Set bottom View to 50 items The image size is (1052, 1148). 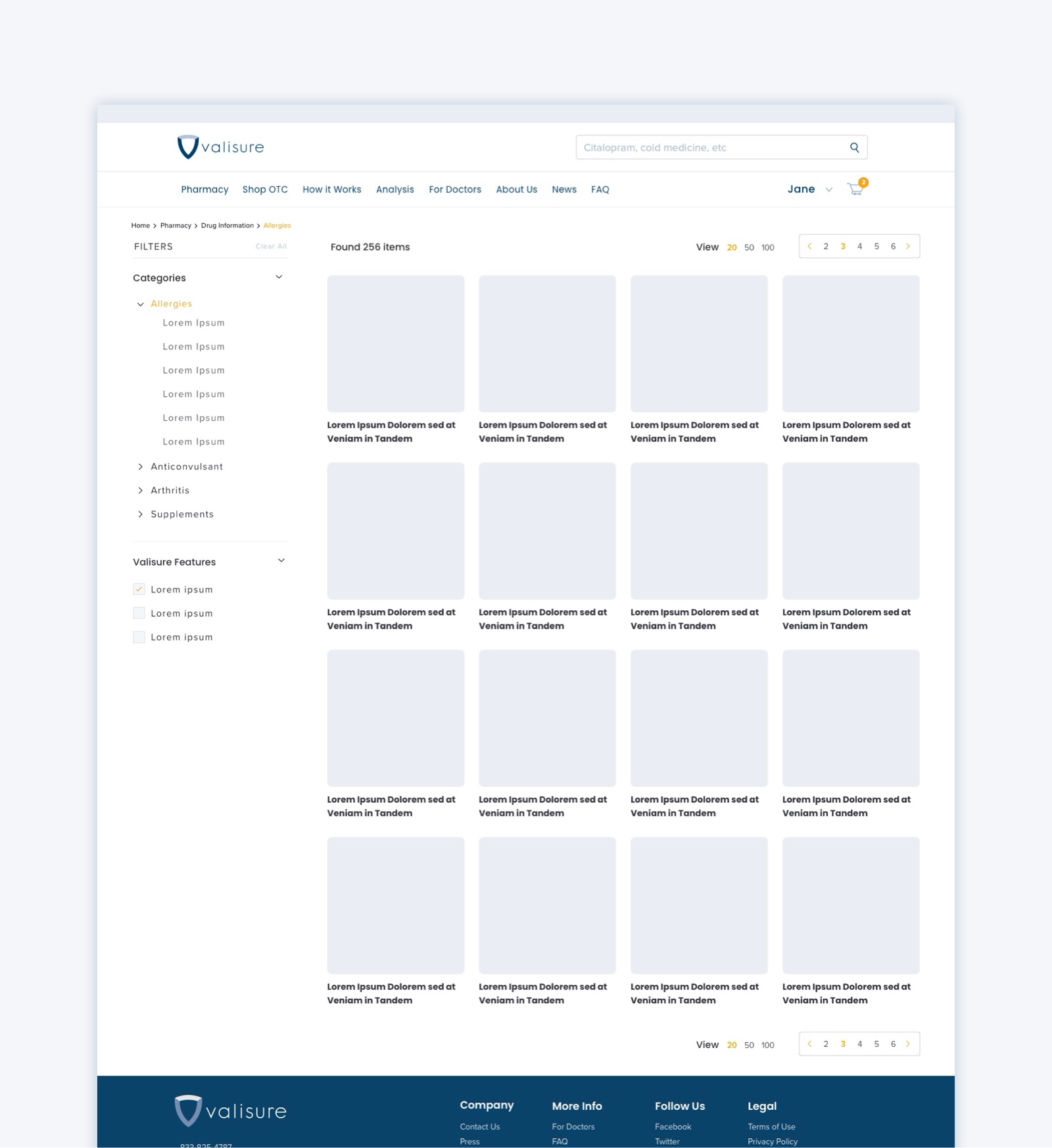(749, 1045)
